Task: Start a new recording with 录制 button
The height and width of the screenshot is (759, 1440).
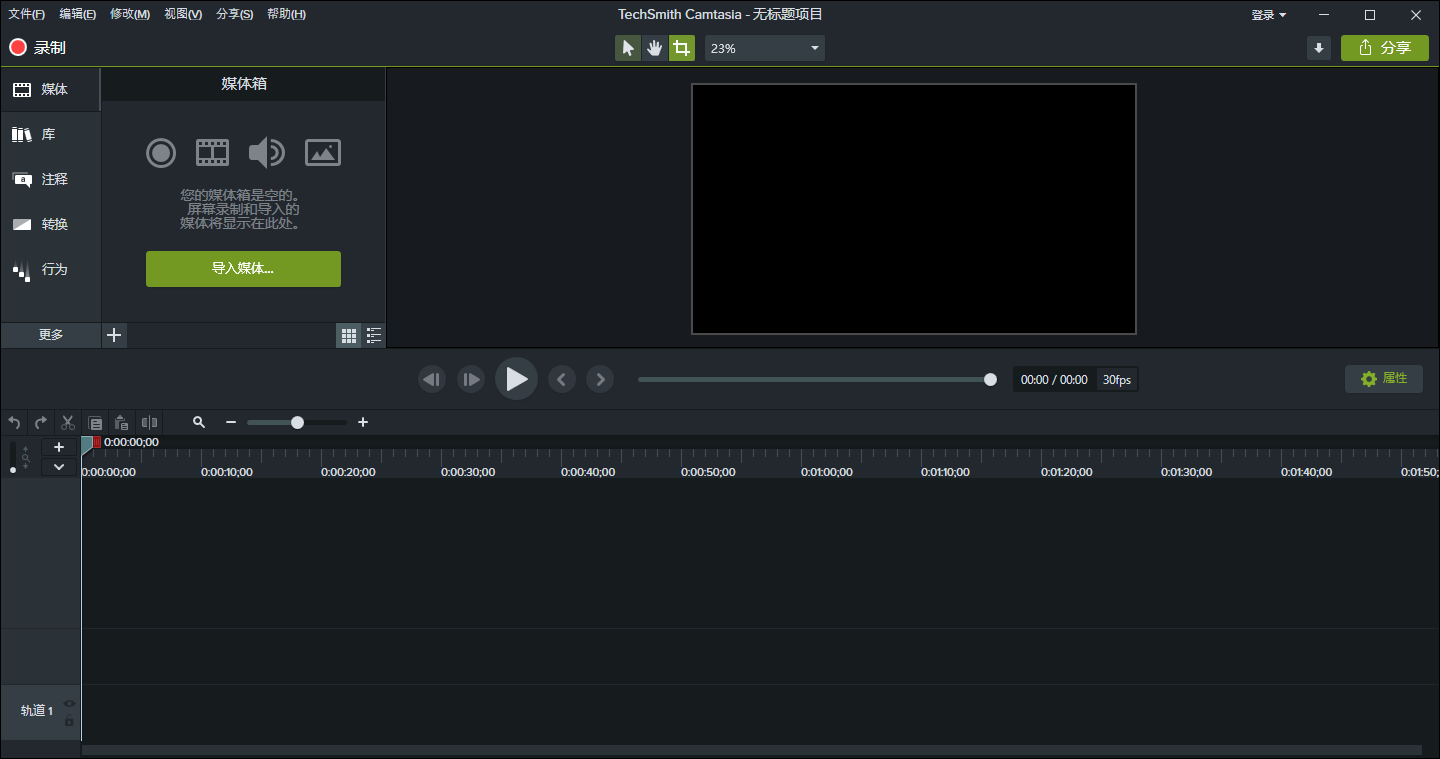Action: (x=38, y=48)
